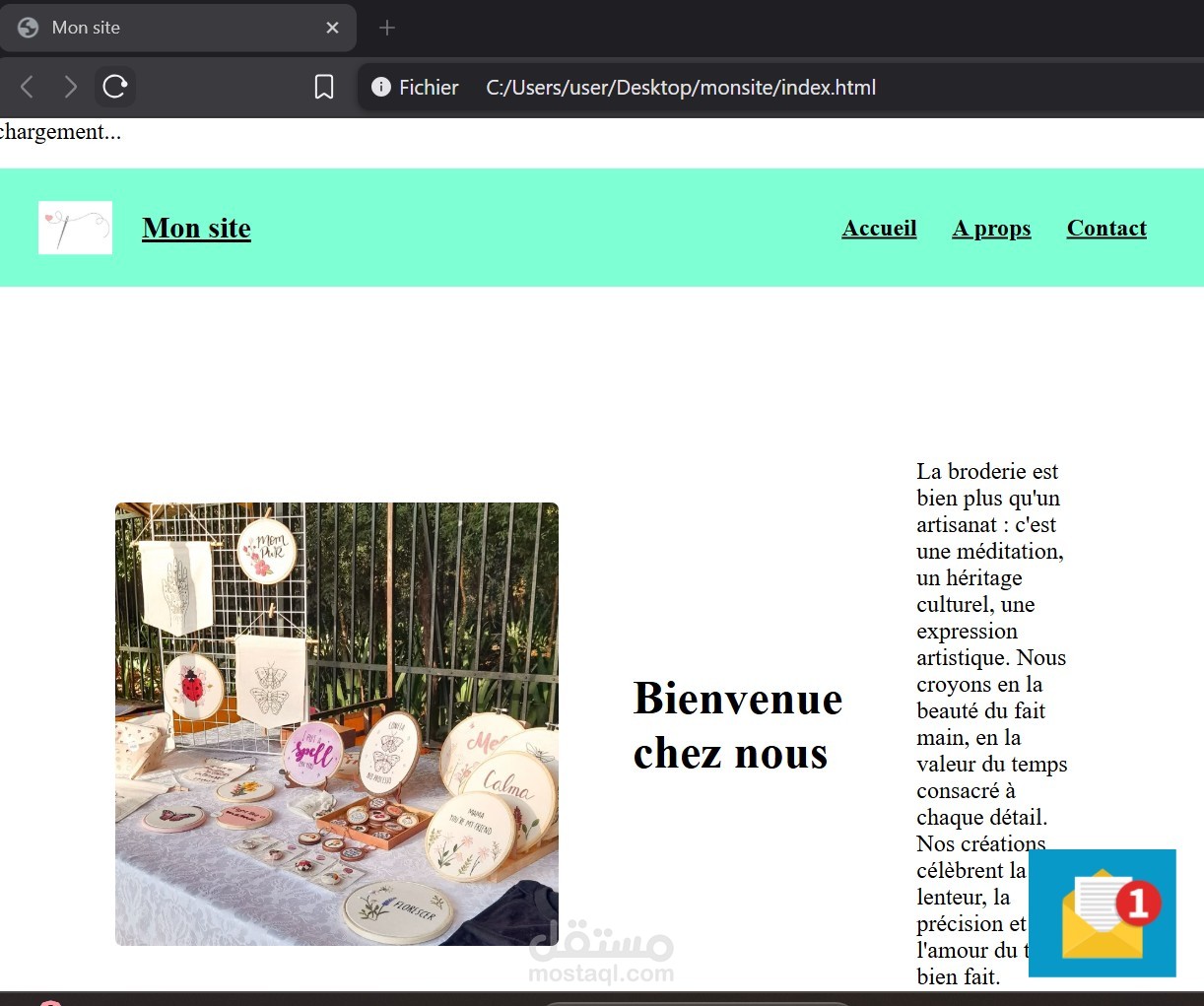This screenshot has height=1006, width=1204.
Task: Open the Contact navigation link
Action: (x=1106, y=228)
